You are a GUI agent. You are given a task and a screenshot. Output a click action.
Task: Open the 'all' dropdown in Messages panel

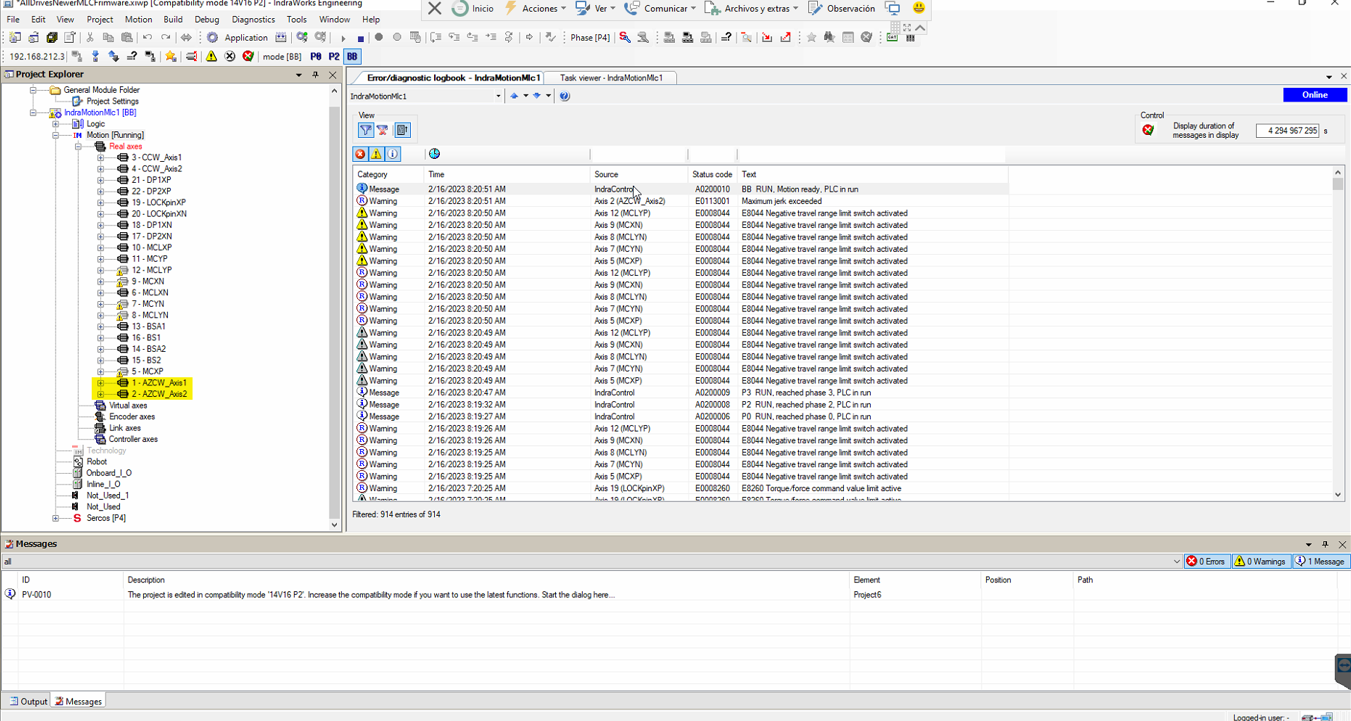(x=1176, y=562)
